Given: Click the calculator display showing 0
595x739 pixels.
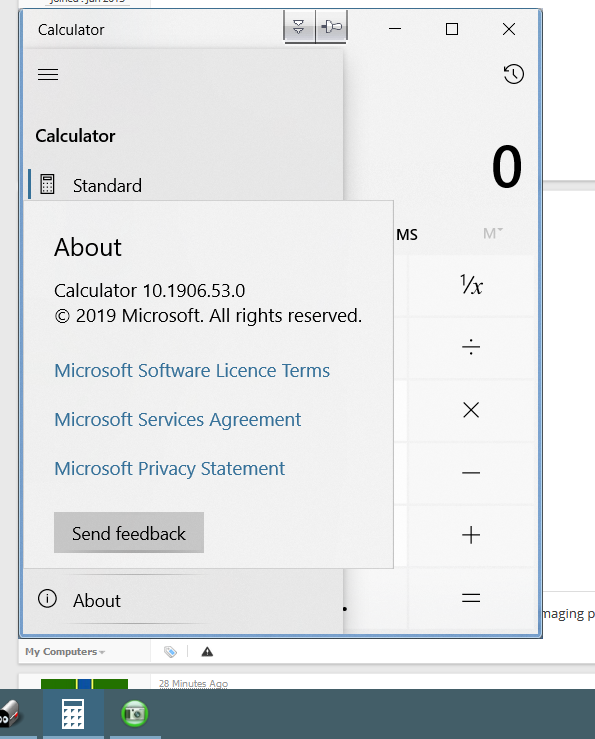Looking at the screenshot, I should pyautogui.click(x=507, y=166).
